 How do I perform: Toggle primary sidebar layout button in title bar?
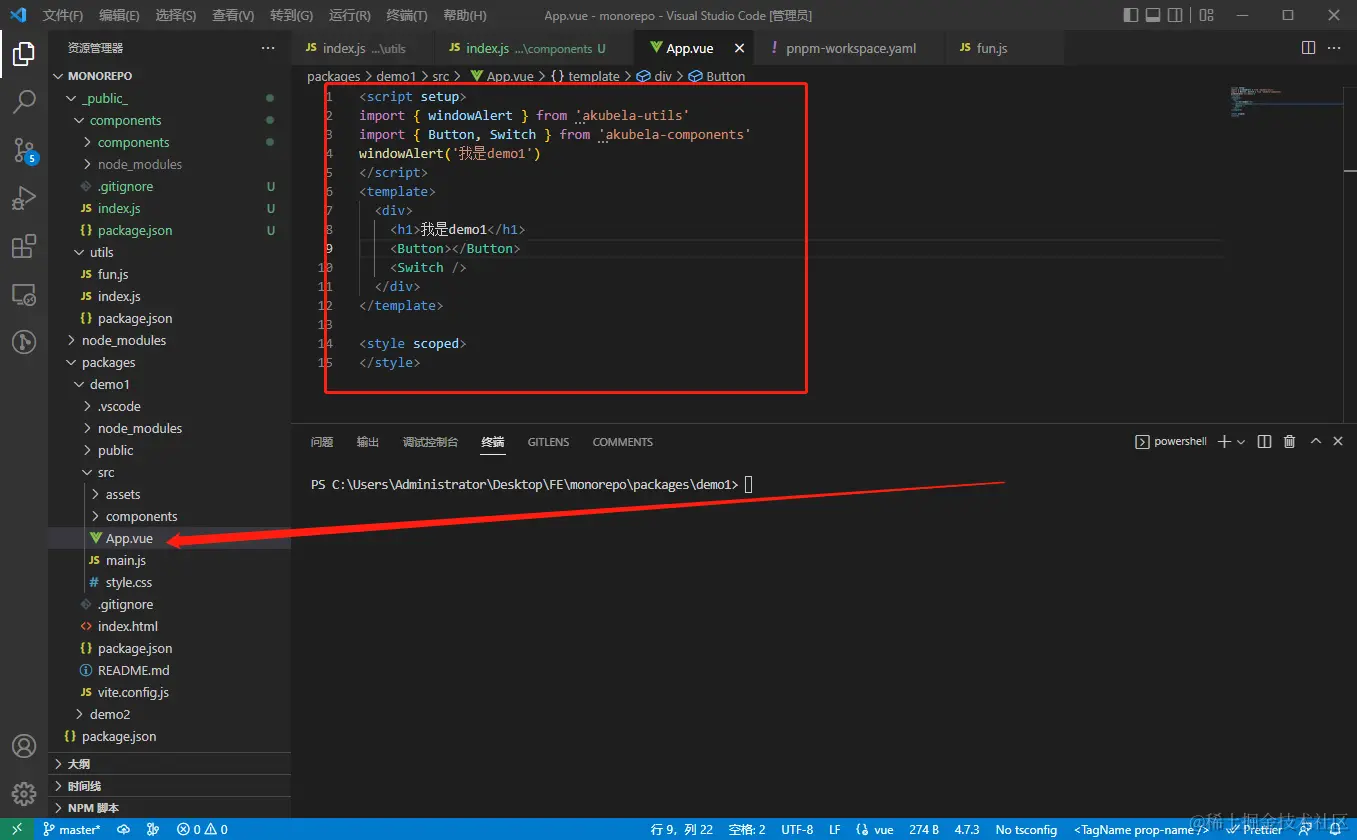(x=1131, y=15)
